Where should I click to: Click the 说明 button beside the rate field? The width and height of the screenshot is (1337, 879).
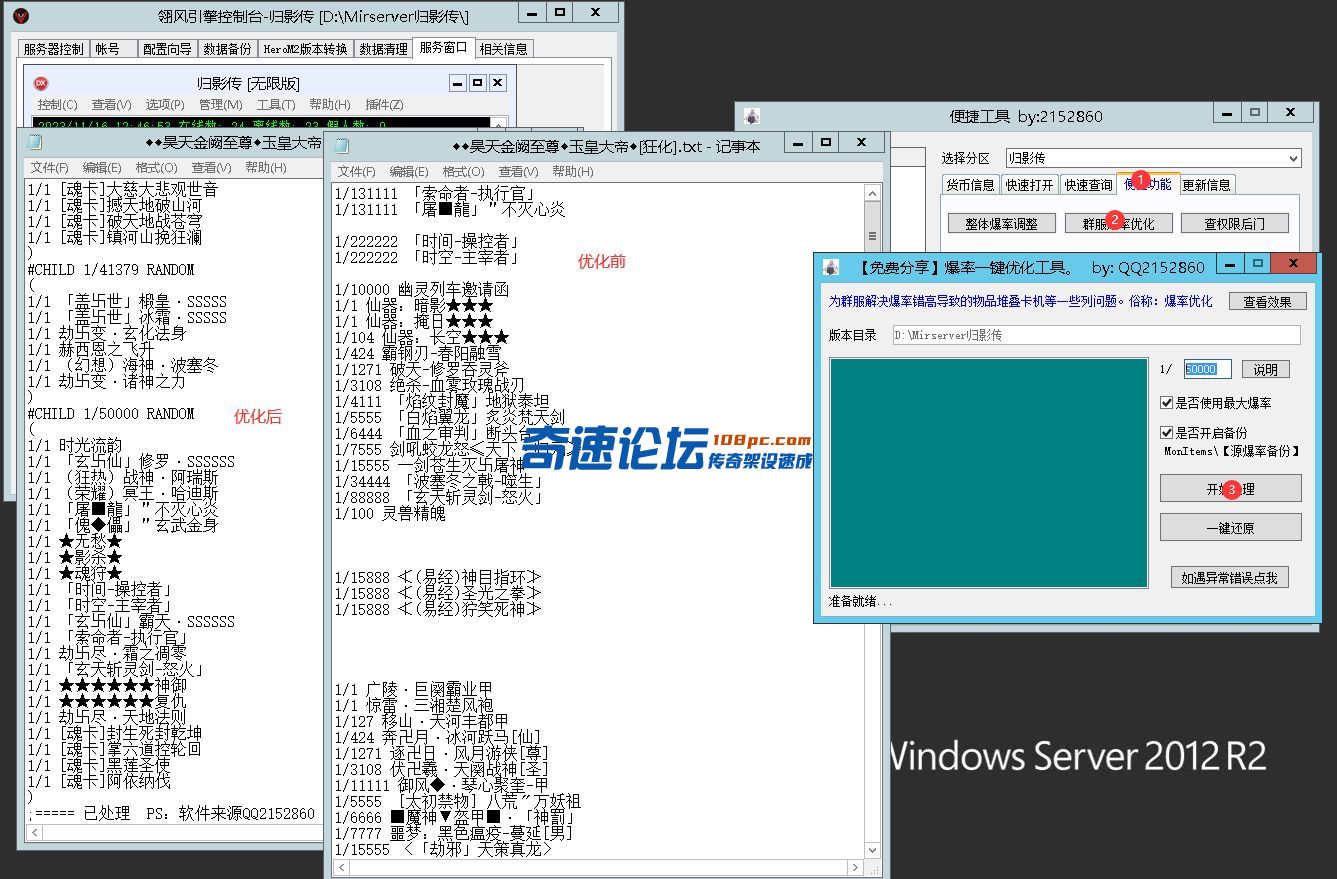click(1265, 369)
